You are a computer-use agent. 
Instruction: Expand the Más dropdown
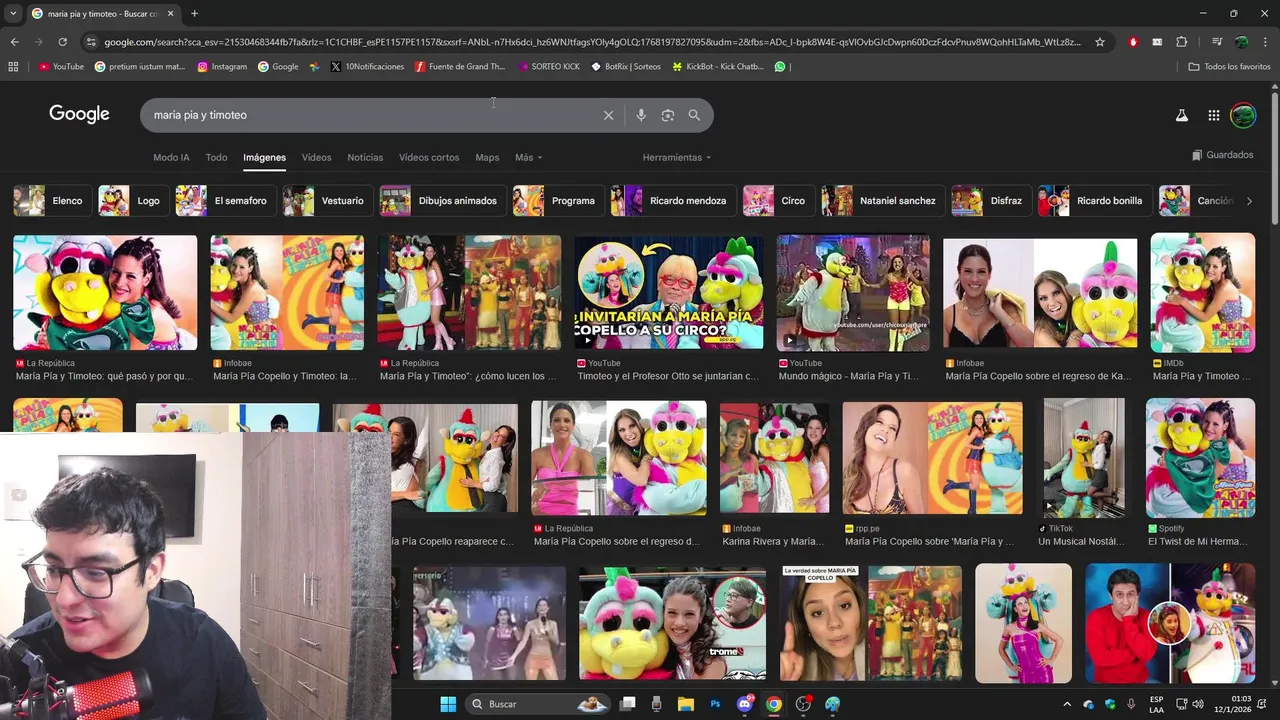[528, 157]
